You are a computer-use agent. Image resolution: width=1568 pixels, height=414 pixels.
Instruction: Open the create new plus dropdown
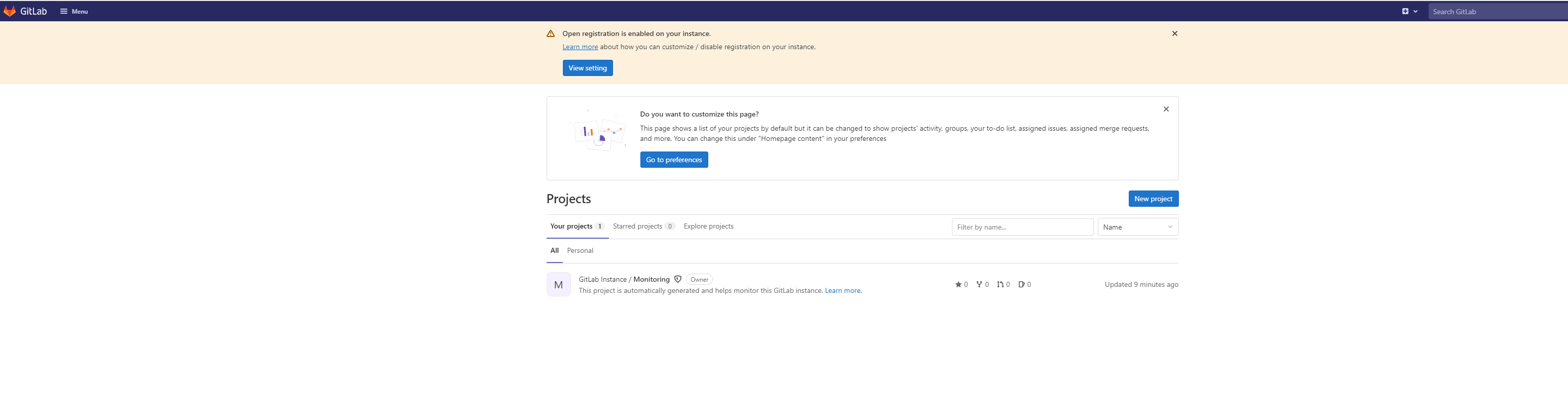click(x=1410, y=12)
